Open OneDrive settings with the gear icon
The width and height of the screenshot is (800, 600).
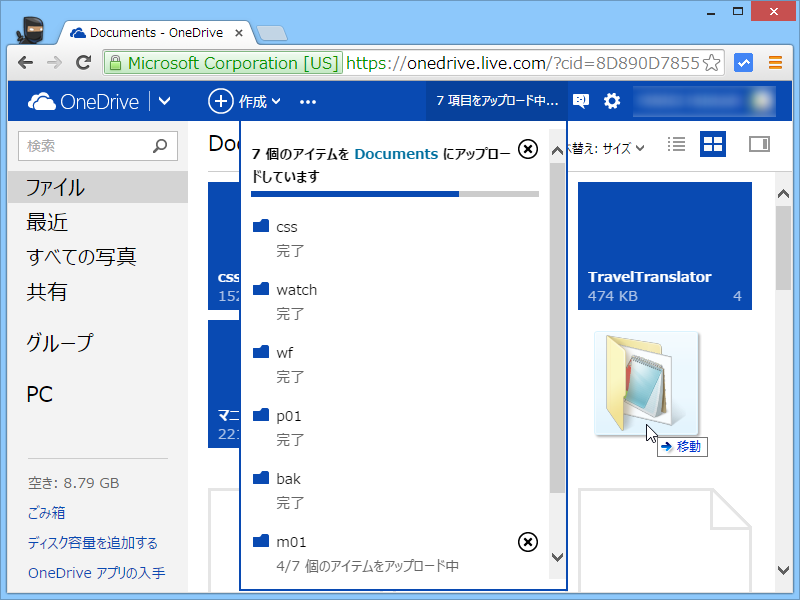tap(612, 101)
